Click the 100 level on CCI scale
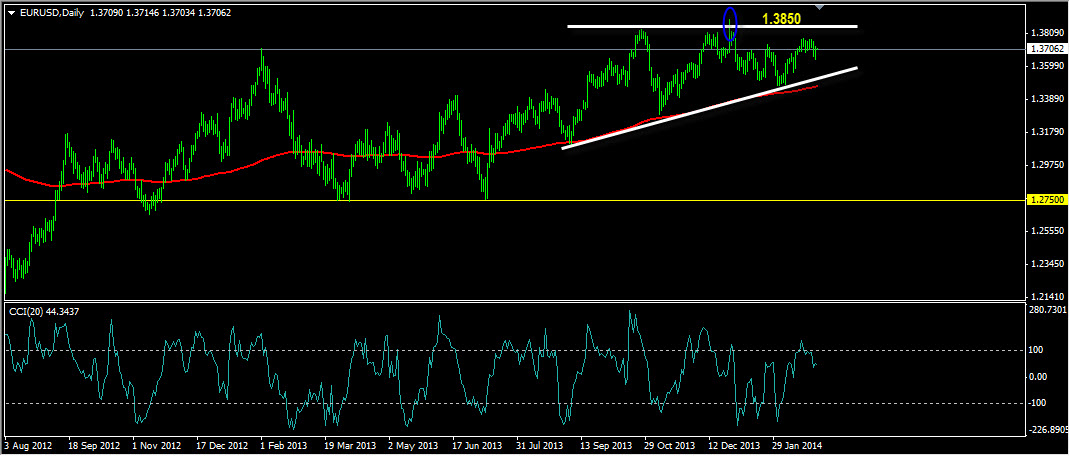 (x=1037, y=350)
